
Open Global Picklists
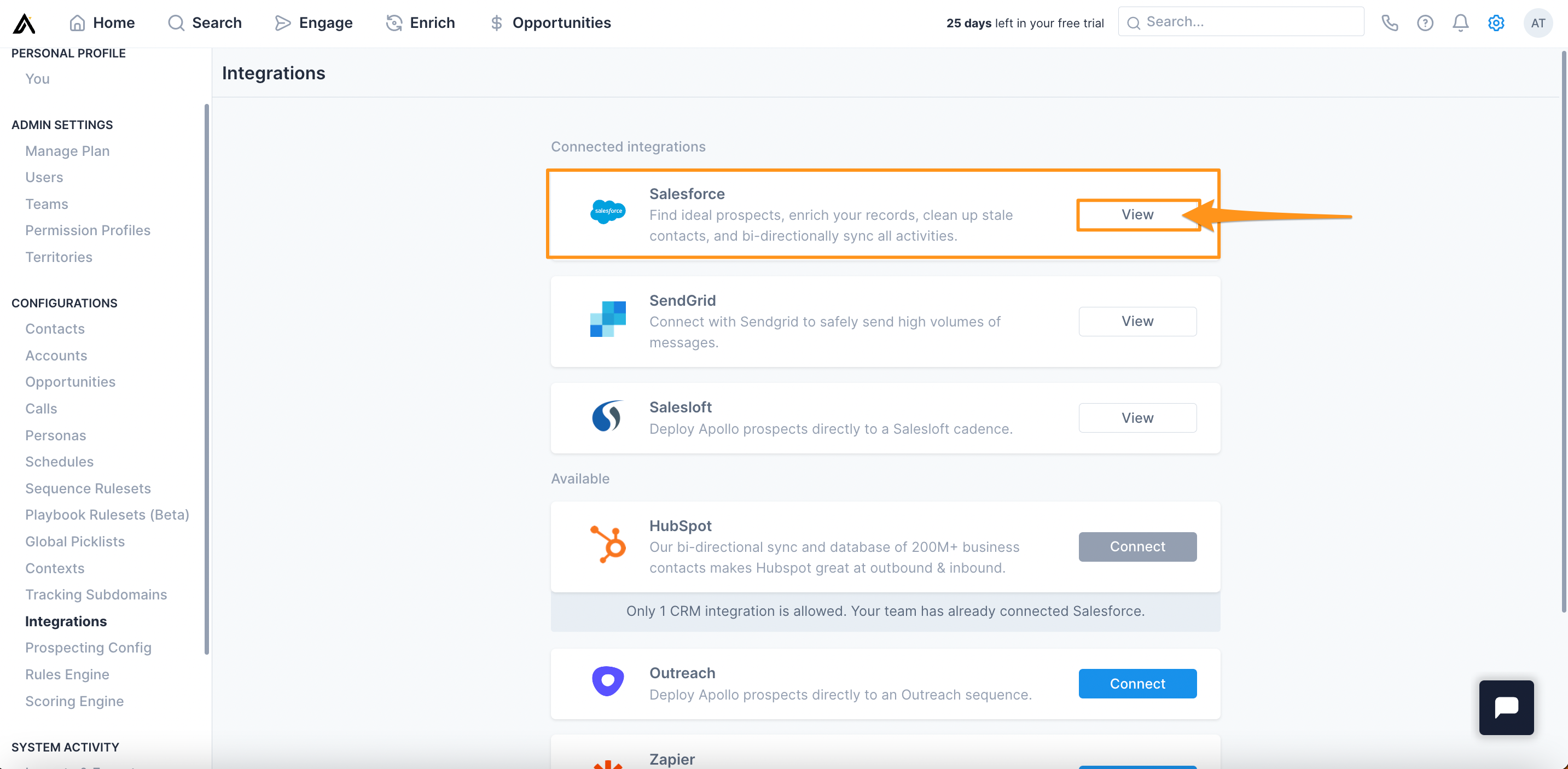pyautogui.click(x=75, y=541)
